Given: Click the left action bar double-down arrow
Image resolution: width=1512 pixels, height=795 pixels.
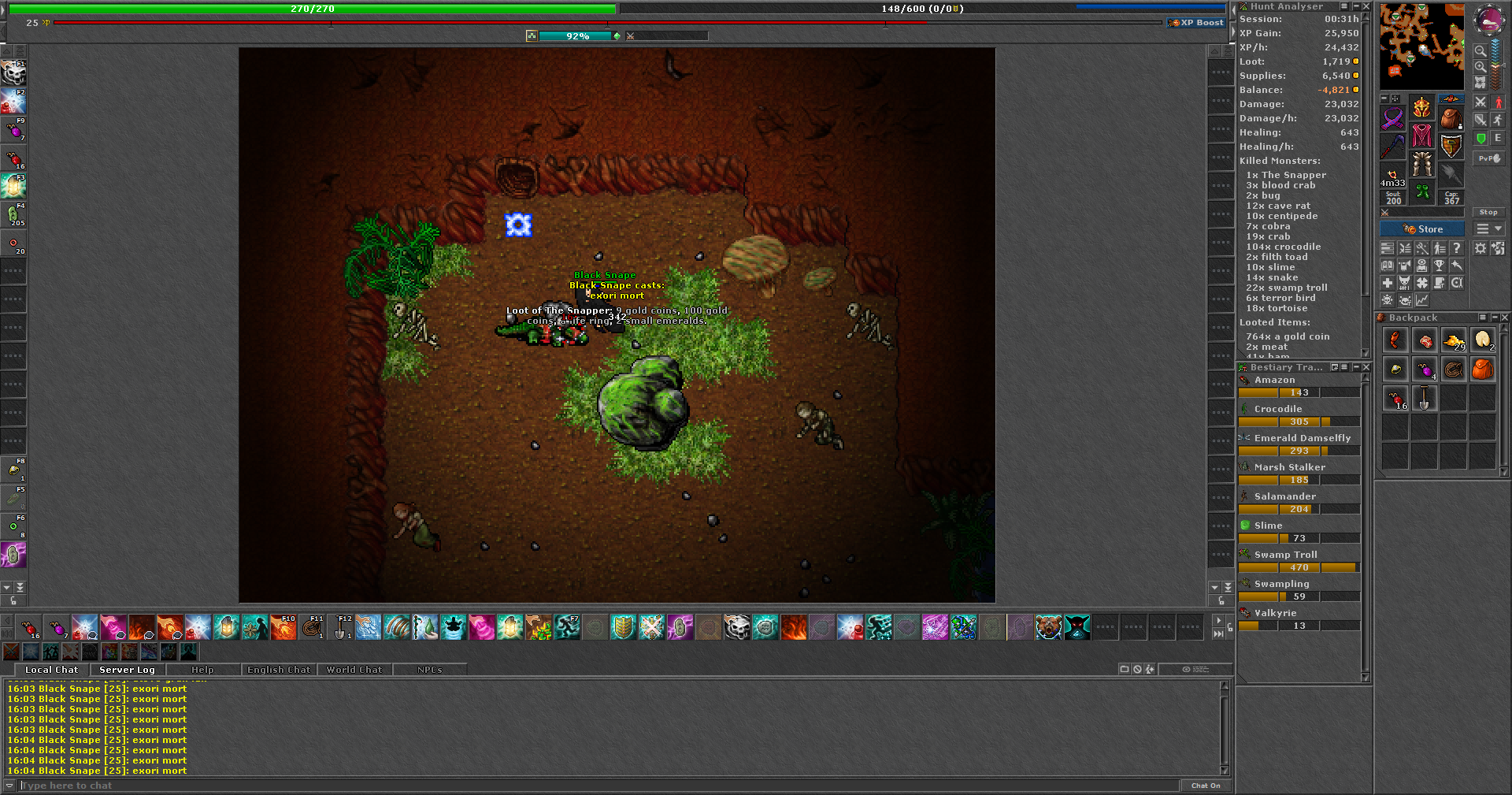Looking at the screenshot, I should [20, 587].
